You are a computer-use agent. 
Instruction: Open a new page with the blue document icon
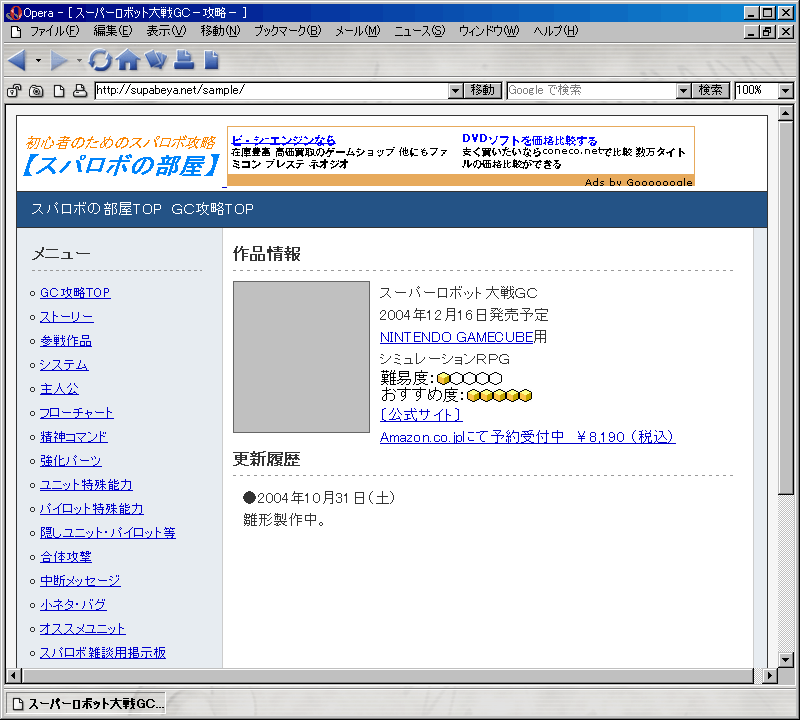point(211,60)
